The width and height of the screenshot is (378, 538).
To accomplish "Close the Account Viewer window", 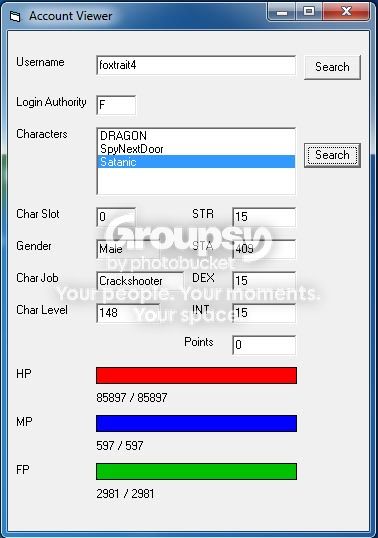I will coord(346,12).
